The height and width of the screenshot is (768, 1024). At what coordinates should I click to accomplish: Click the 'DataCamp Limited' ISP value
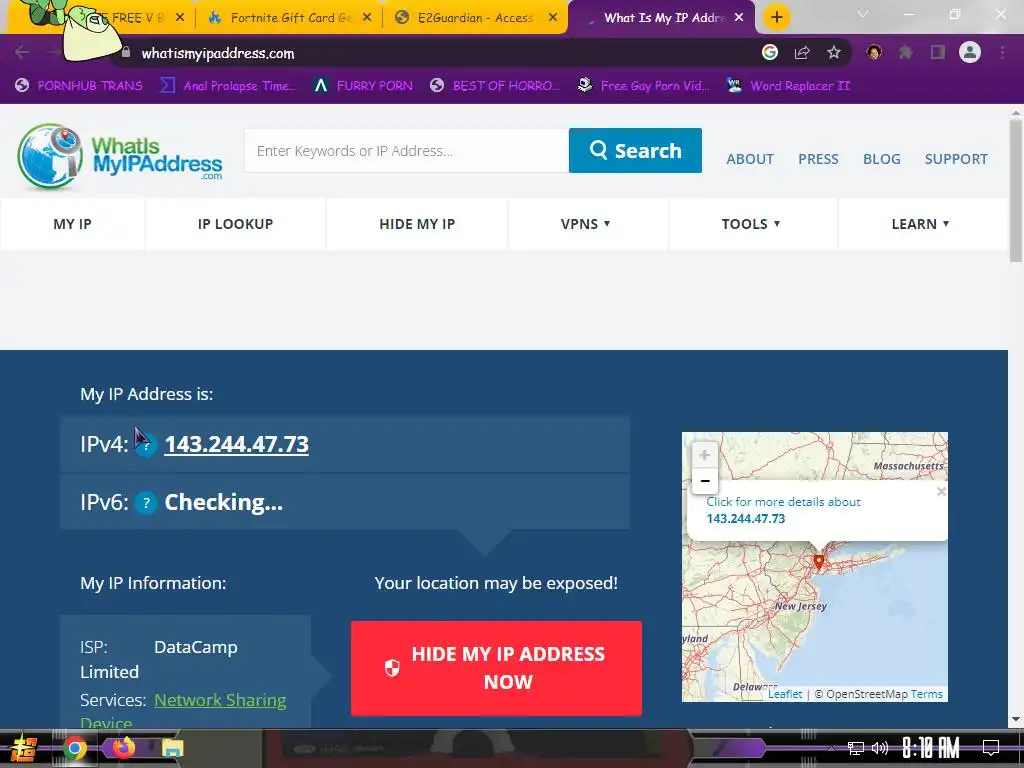(159, 659)
